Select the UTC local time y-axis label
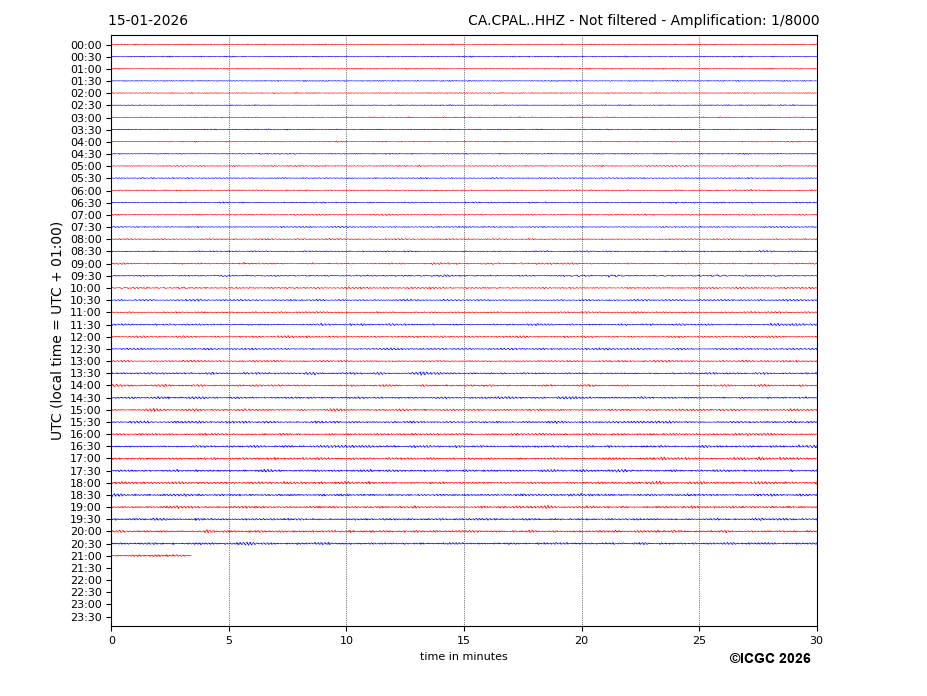 coord(57,331)
